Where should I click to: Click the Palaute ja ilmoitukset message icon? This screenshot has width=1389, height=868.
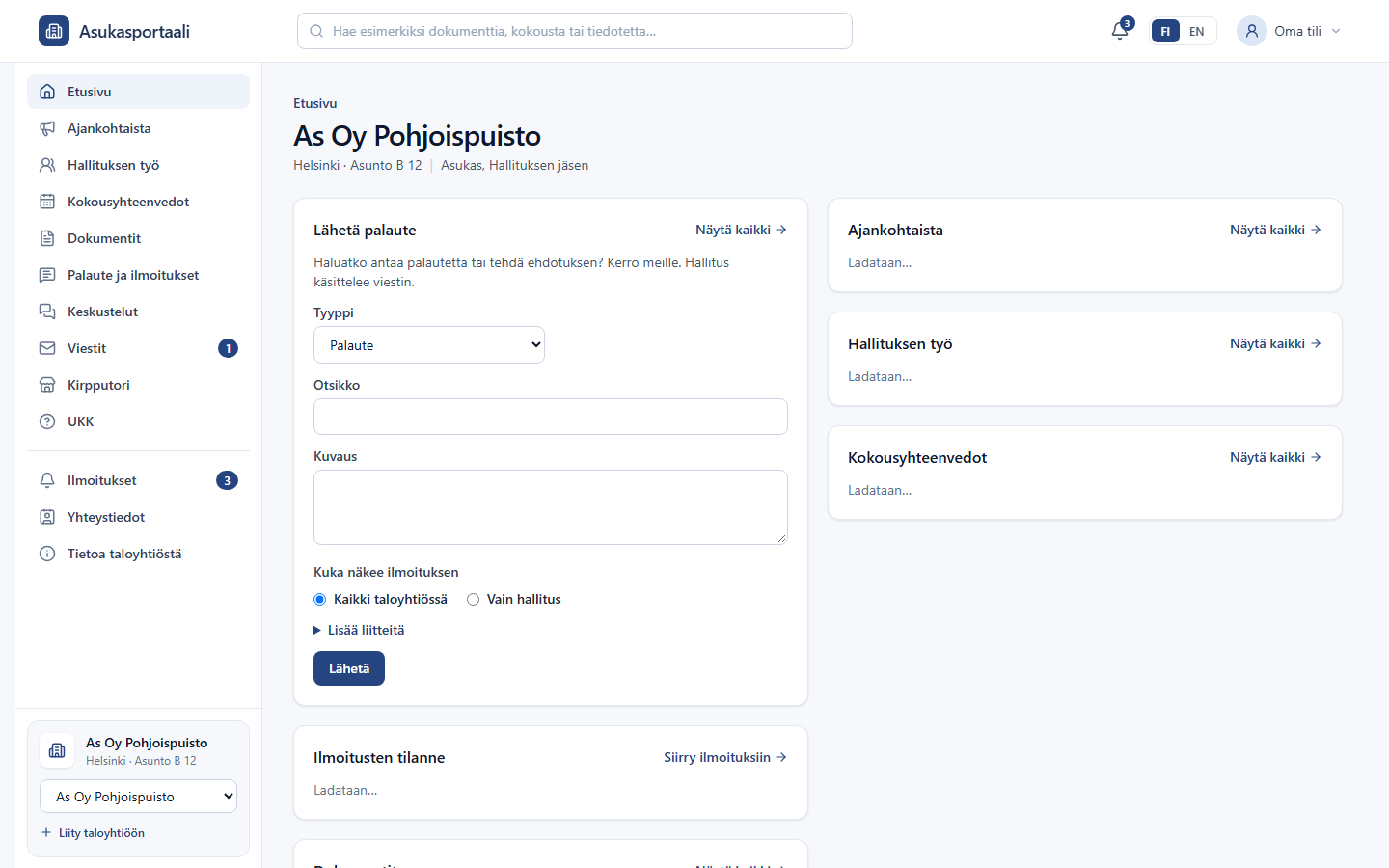click(47, 275)
